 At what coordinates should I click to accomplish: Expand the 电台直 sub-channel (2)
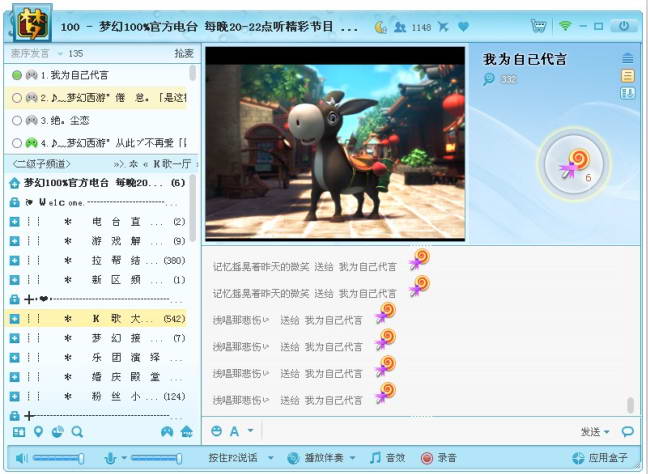14,222
